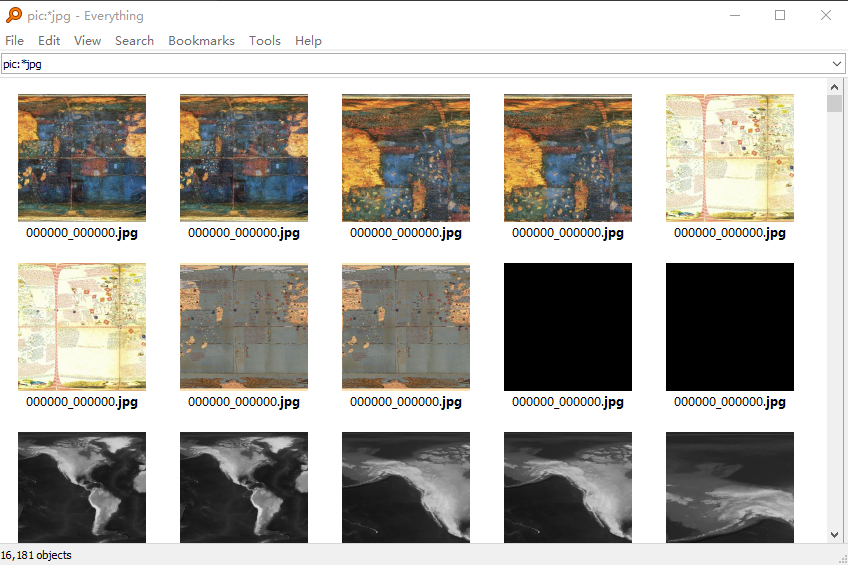Viewport: 848px width, 565px height.
Task: Open the View menu
Action: point(88,41)
